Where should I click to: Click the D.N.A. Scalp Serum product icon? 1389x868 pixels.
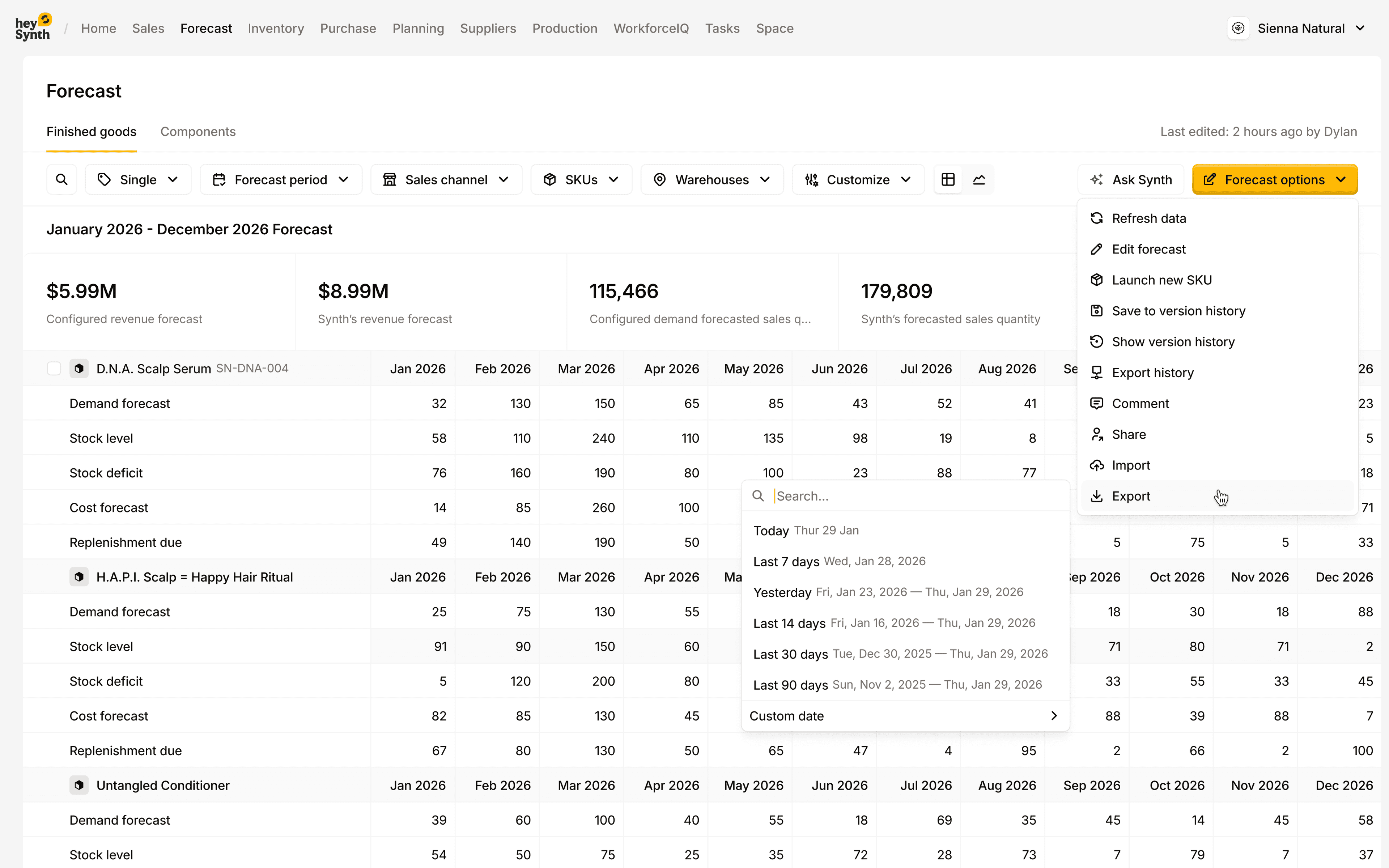79,369
